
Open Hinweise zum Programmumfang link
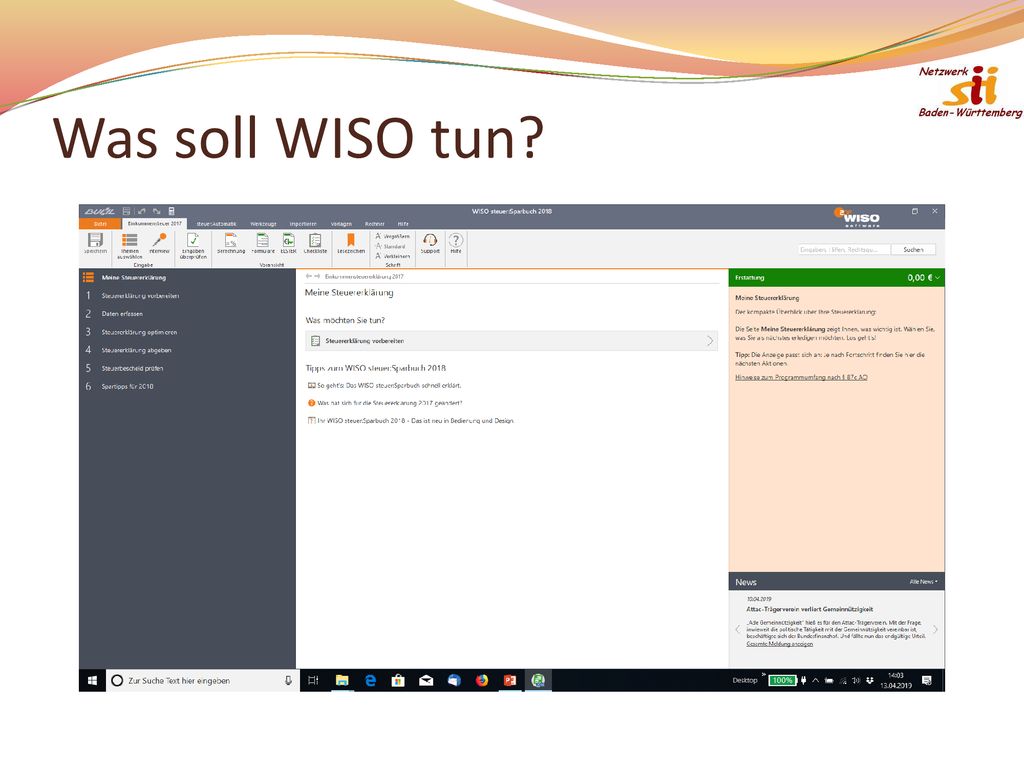click(x=801, y=377)
